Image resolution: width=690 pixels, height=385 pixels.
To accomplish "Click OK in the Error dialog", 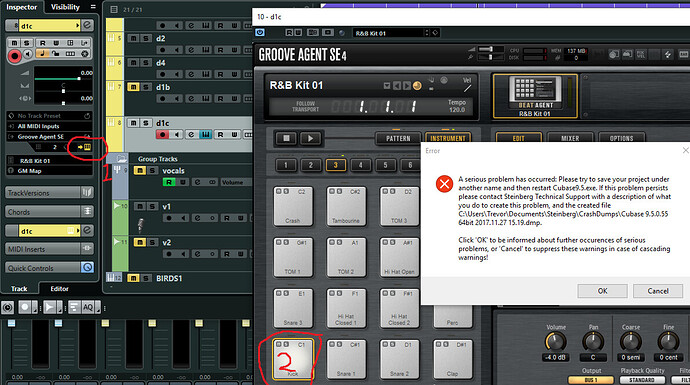I will 602,291.
